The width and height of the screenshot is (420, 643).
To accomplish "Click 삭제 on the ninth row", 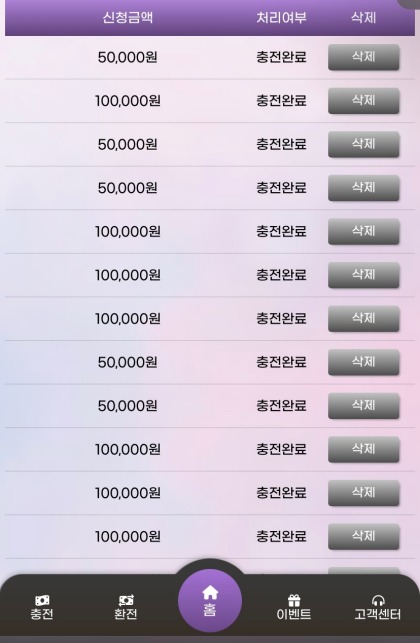I will [363, 406].
